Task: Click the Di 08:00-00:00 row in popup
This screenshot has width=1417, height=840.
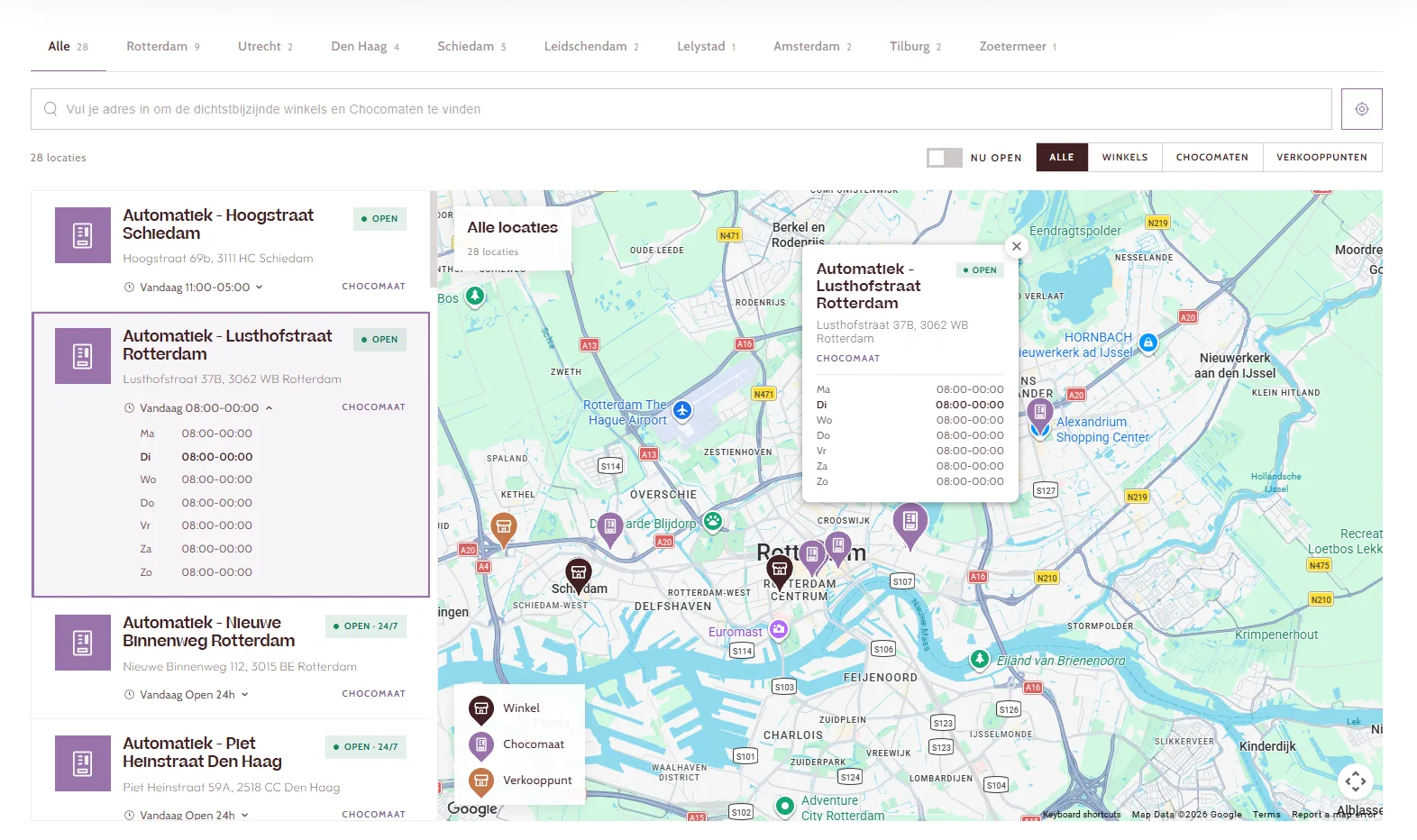Action: pyautogui.click(x=910, y=405)
